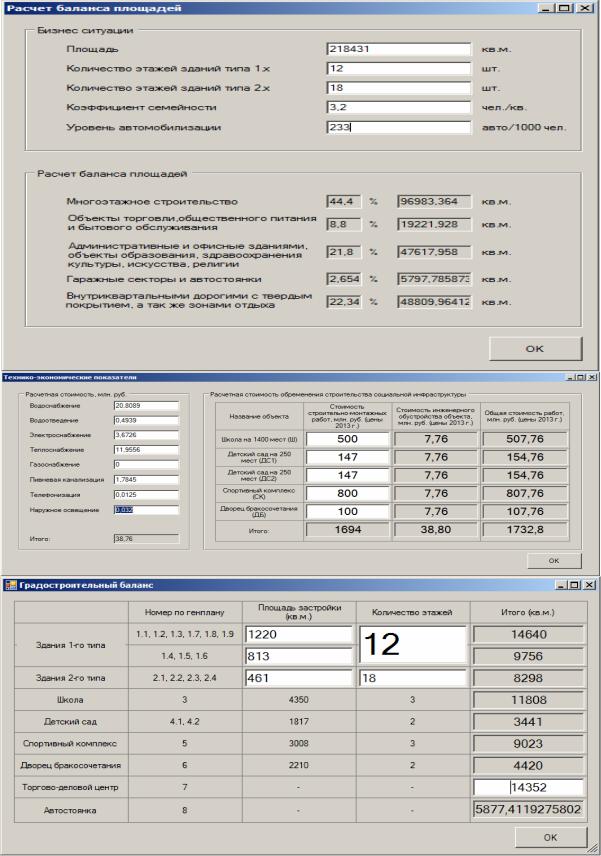Click Автостоянка total 5877,4119275802

click(x=528, y=809)
